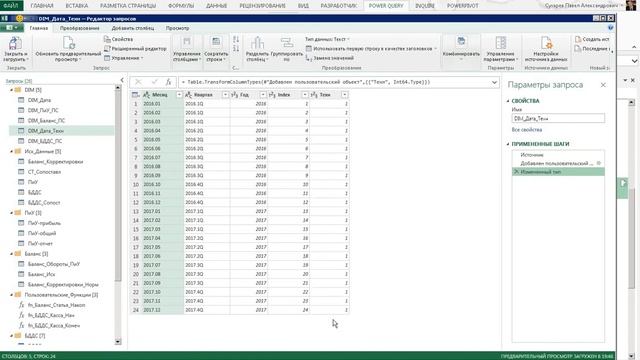Click the Все свойства link
Screen dimensions: 640x360
tap(527, 130)
